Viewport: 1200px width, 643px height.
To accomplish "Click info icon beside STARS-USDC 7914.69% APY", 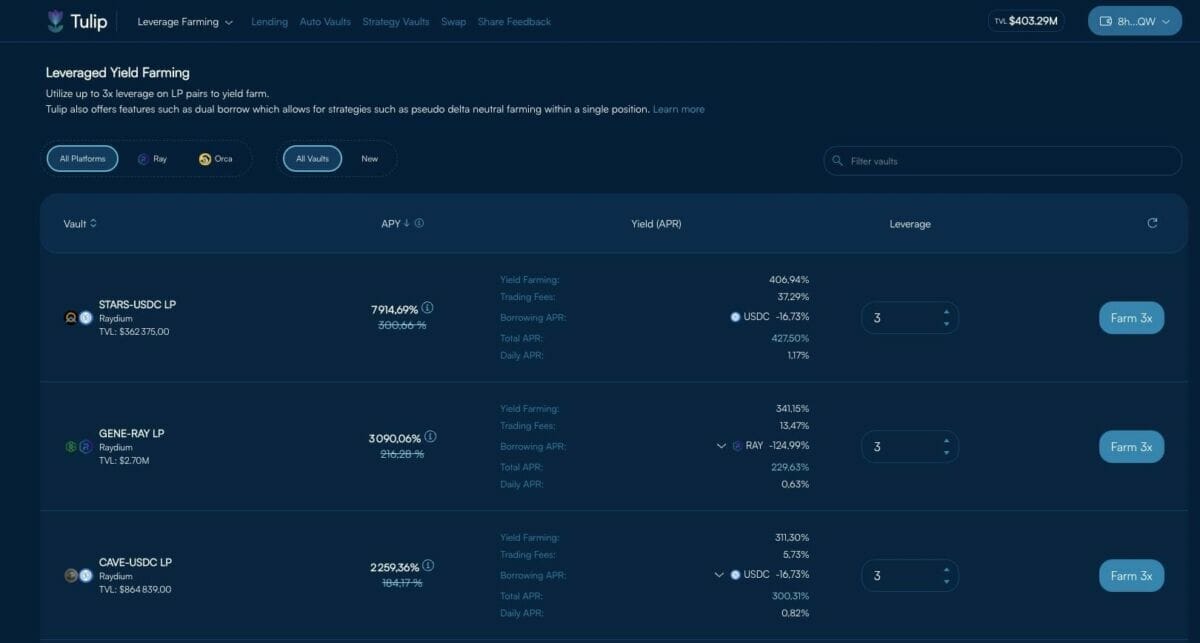I will point(428,308).
